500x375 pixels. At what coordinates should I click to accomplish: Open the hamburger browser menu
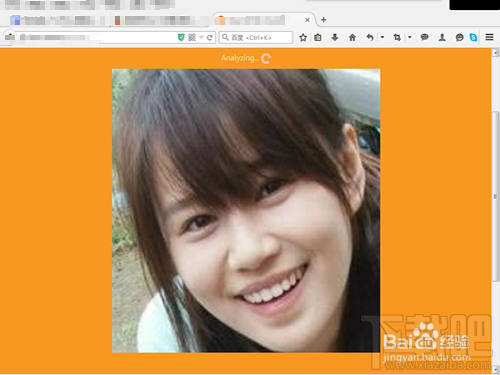pos(489,37)
